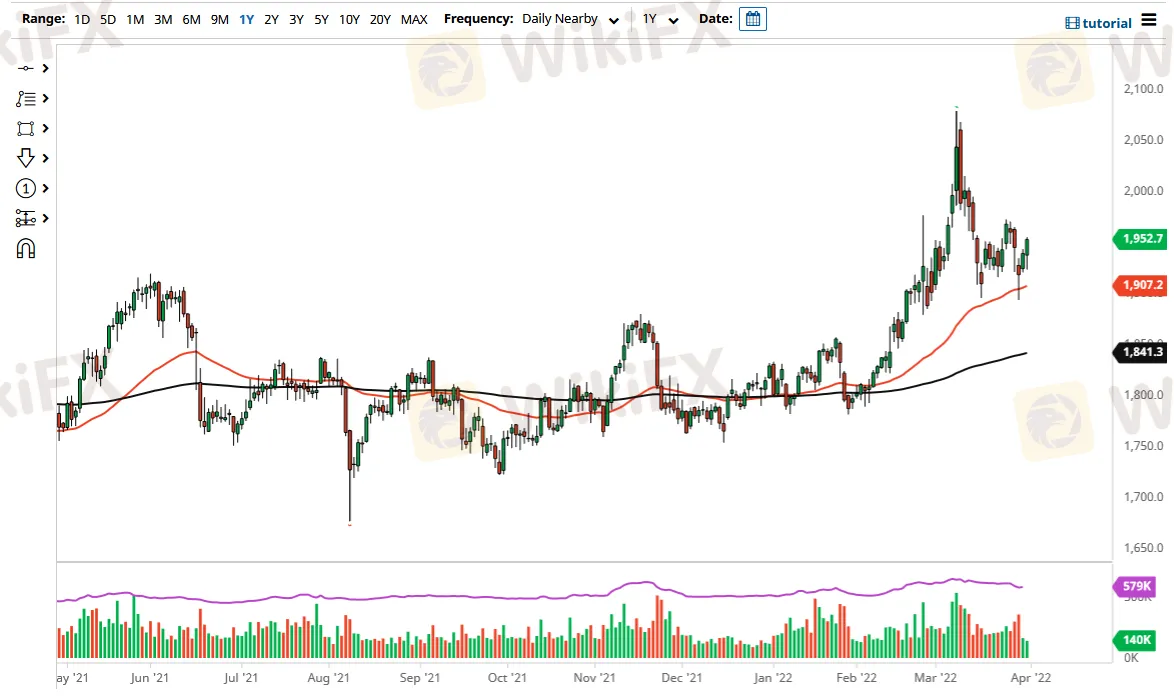Switch range to 6M
This screenshot has width=1174, height=699.
tap(191, 19)
